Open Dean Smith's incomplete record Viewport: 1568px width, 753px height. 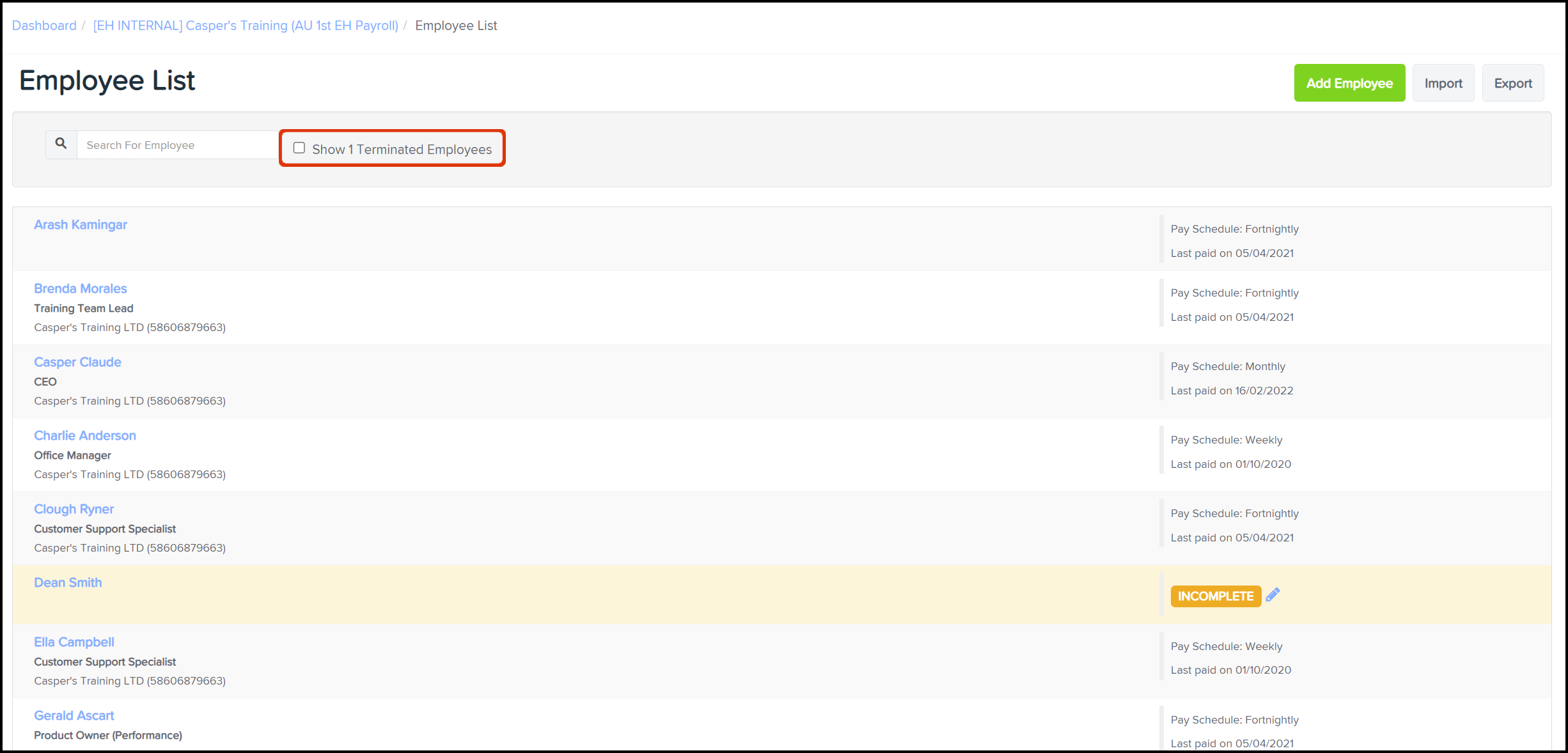68,583
